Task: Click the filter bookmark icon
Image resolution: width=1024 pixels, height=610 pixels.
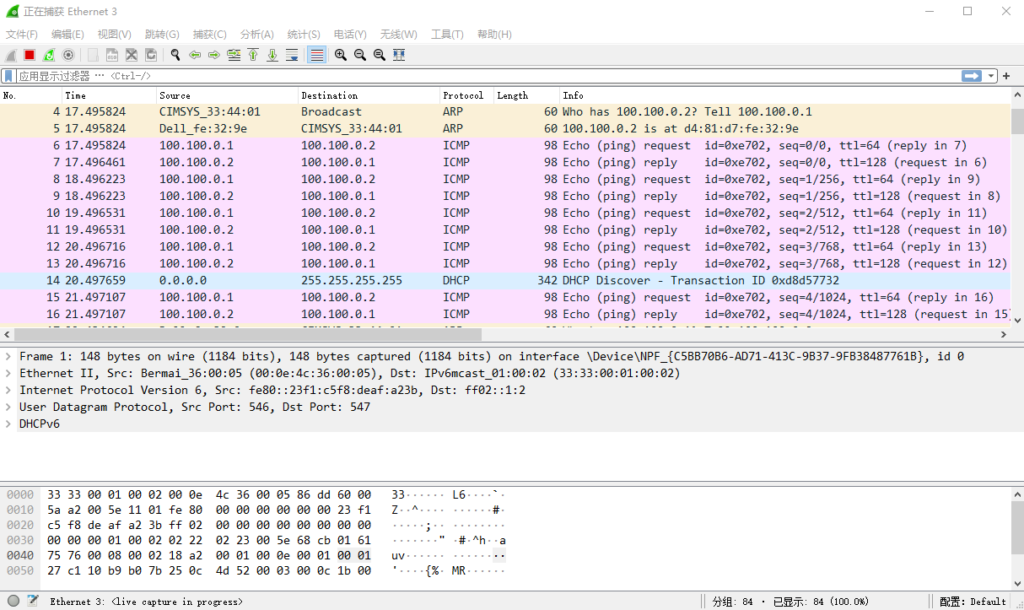Action: (9, 76)
